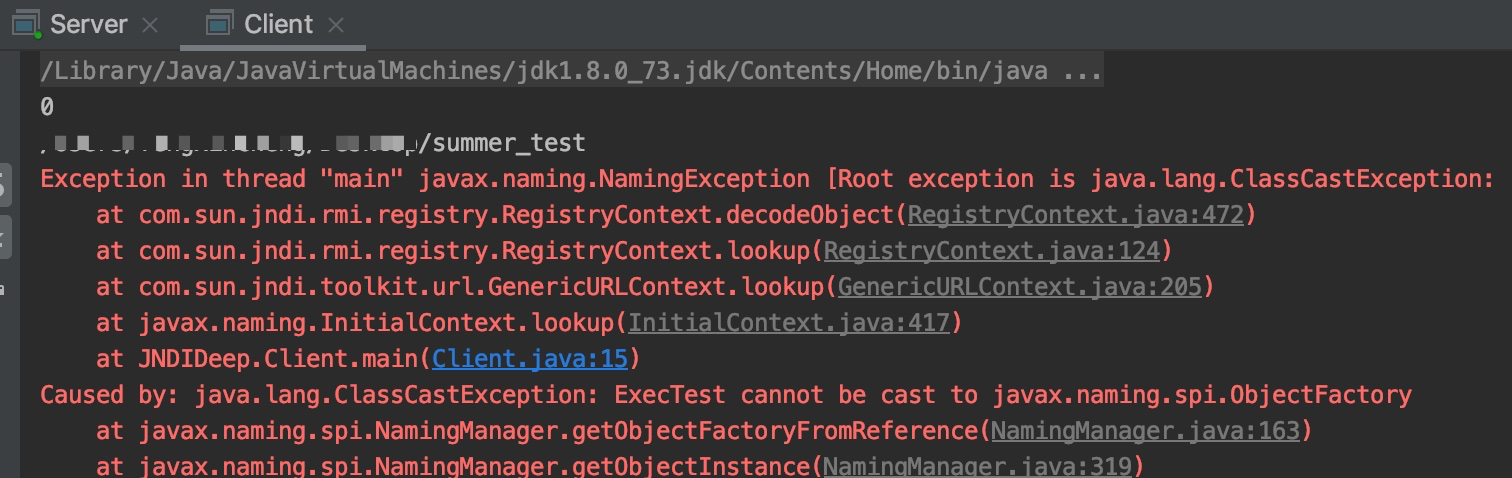Click the Server tab's run configuration icon
This screenshot has height=478, width=1512.
point(27,24)
